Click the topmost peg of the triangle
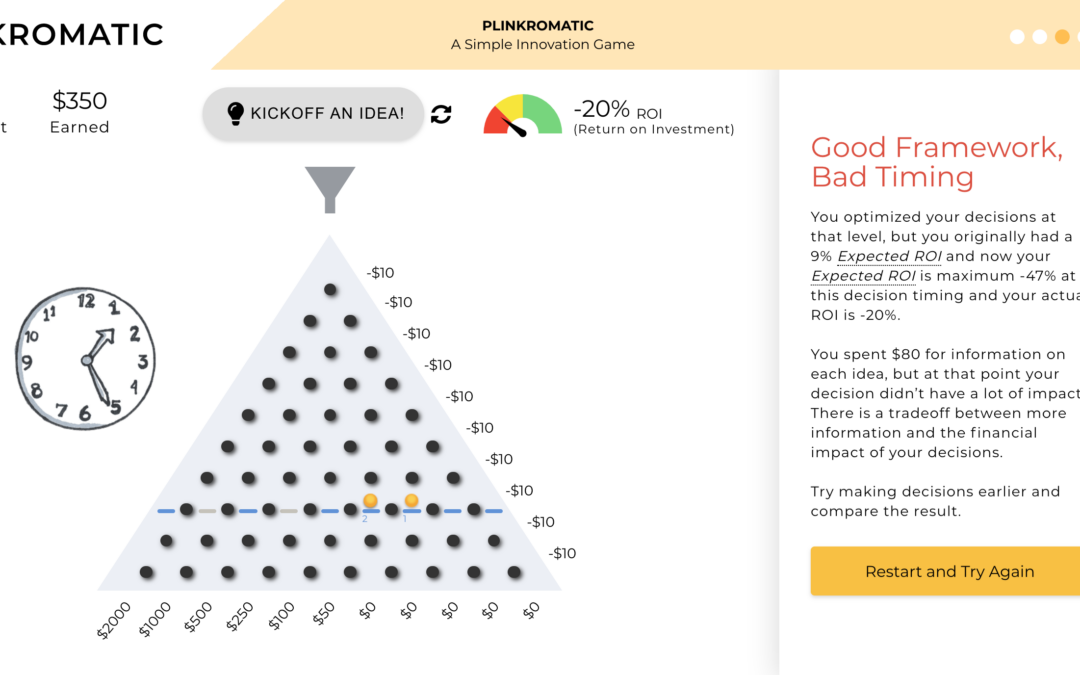1080x675 pixels. (330, 290)
